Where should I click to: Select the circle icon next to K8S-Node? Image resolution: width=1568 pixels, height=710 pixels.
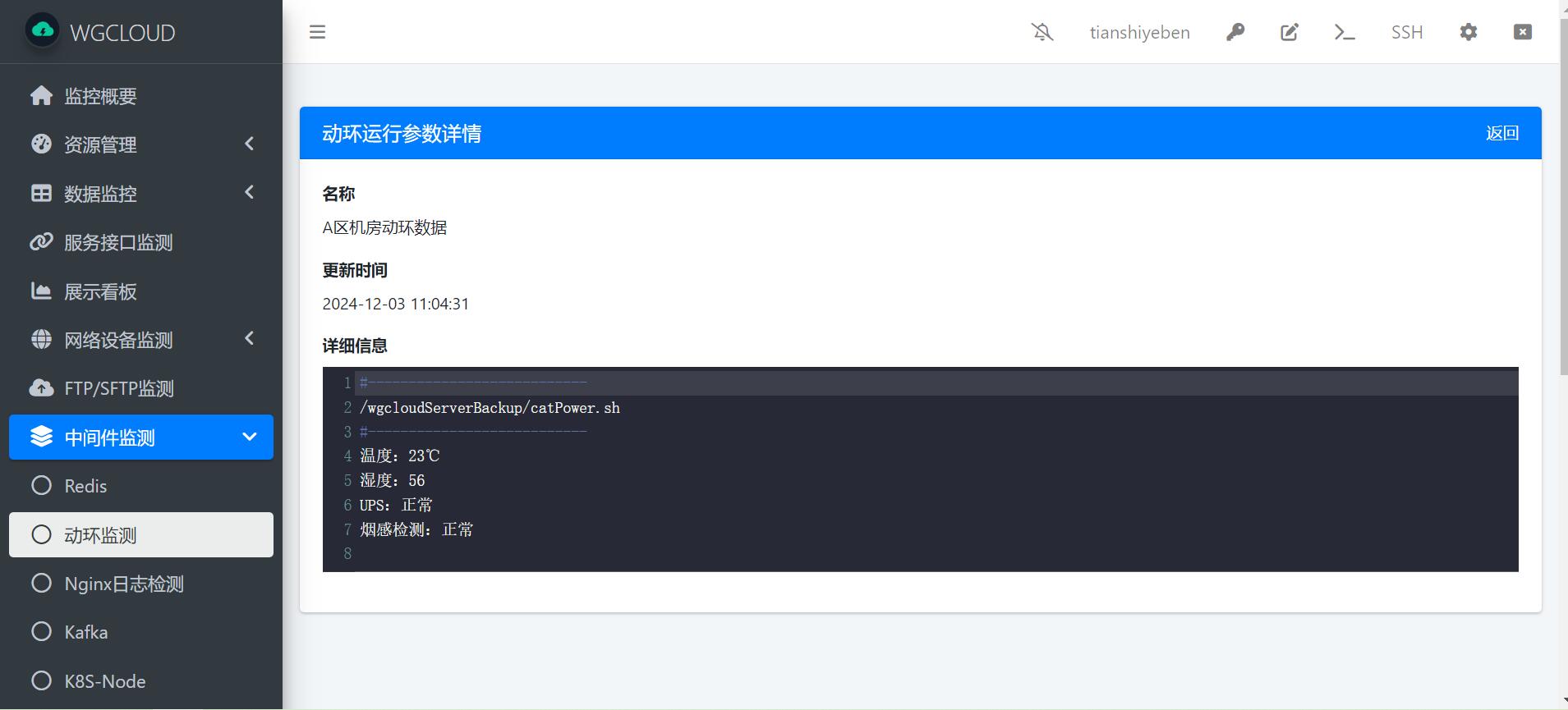pos(41,680)
